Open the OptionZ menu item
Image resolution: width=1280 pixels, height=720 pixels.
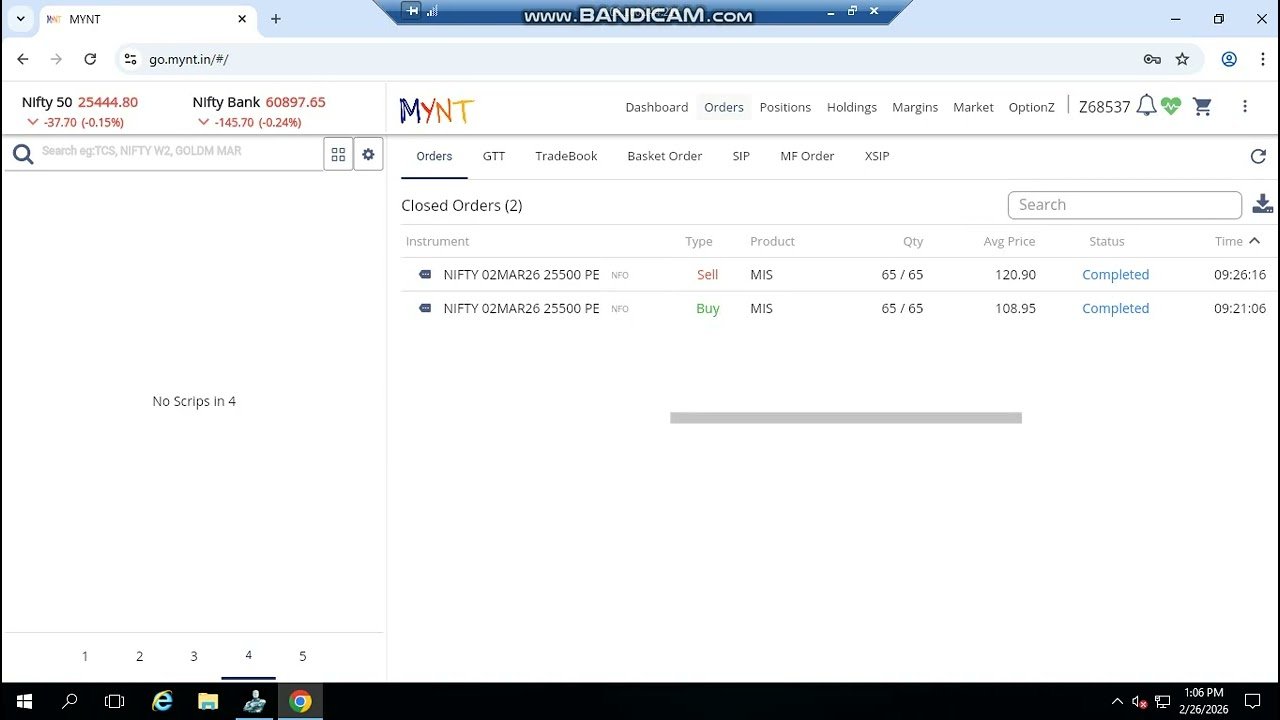pyautogui.click(x=1031, y=107)
